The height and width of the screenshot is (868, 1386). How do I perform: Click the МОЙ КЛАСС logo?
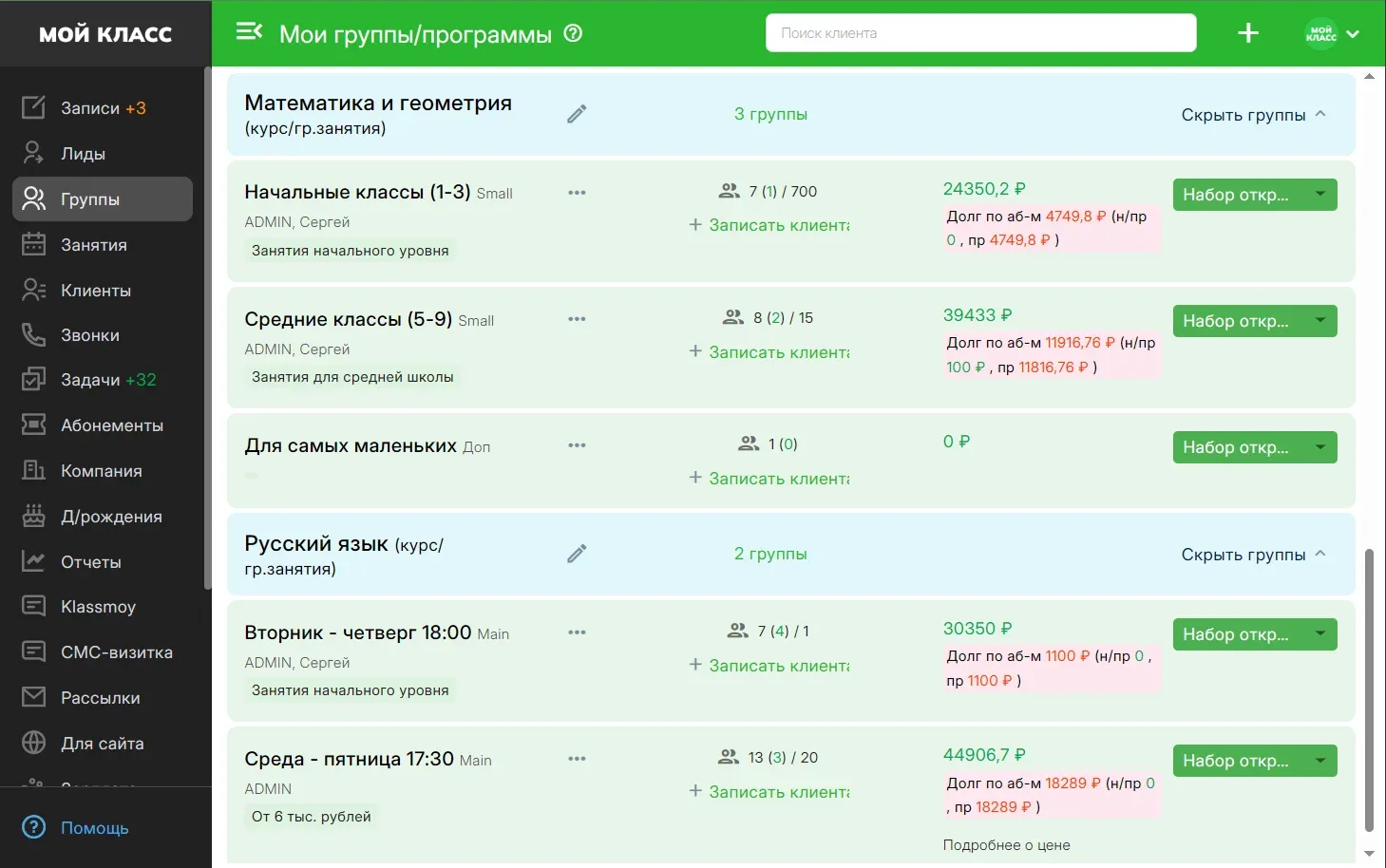tap(105, 34)
